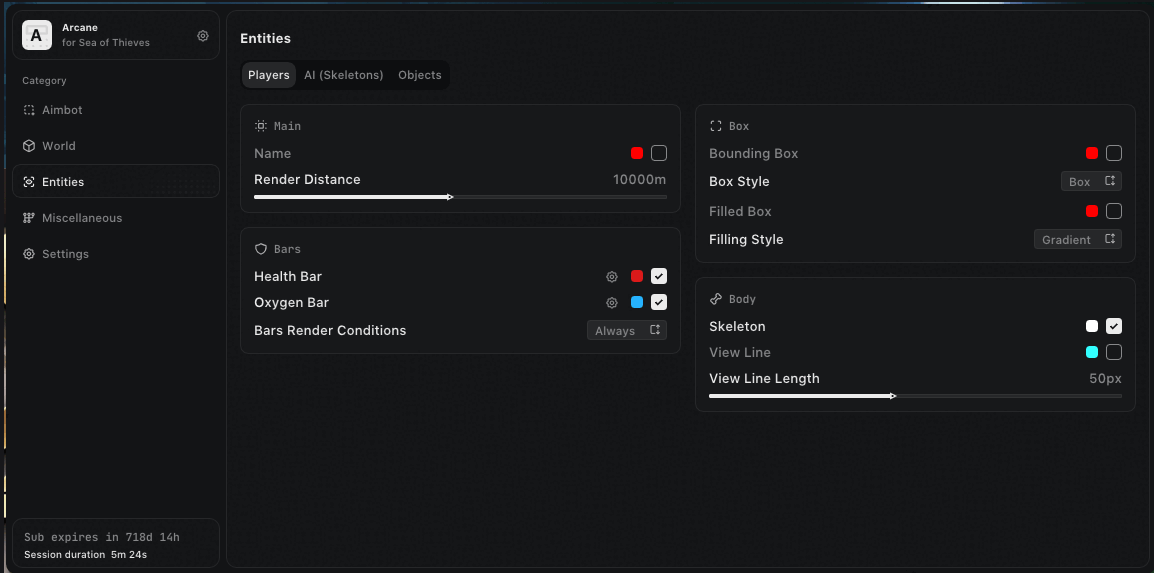Image resolution: width=1154 pixels, height=573 pixels.
Task: Expand the Filling Style Gradient dropdown
Action: [1077, 240]
